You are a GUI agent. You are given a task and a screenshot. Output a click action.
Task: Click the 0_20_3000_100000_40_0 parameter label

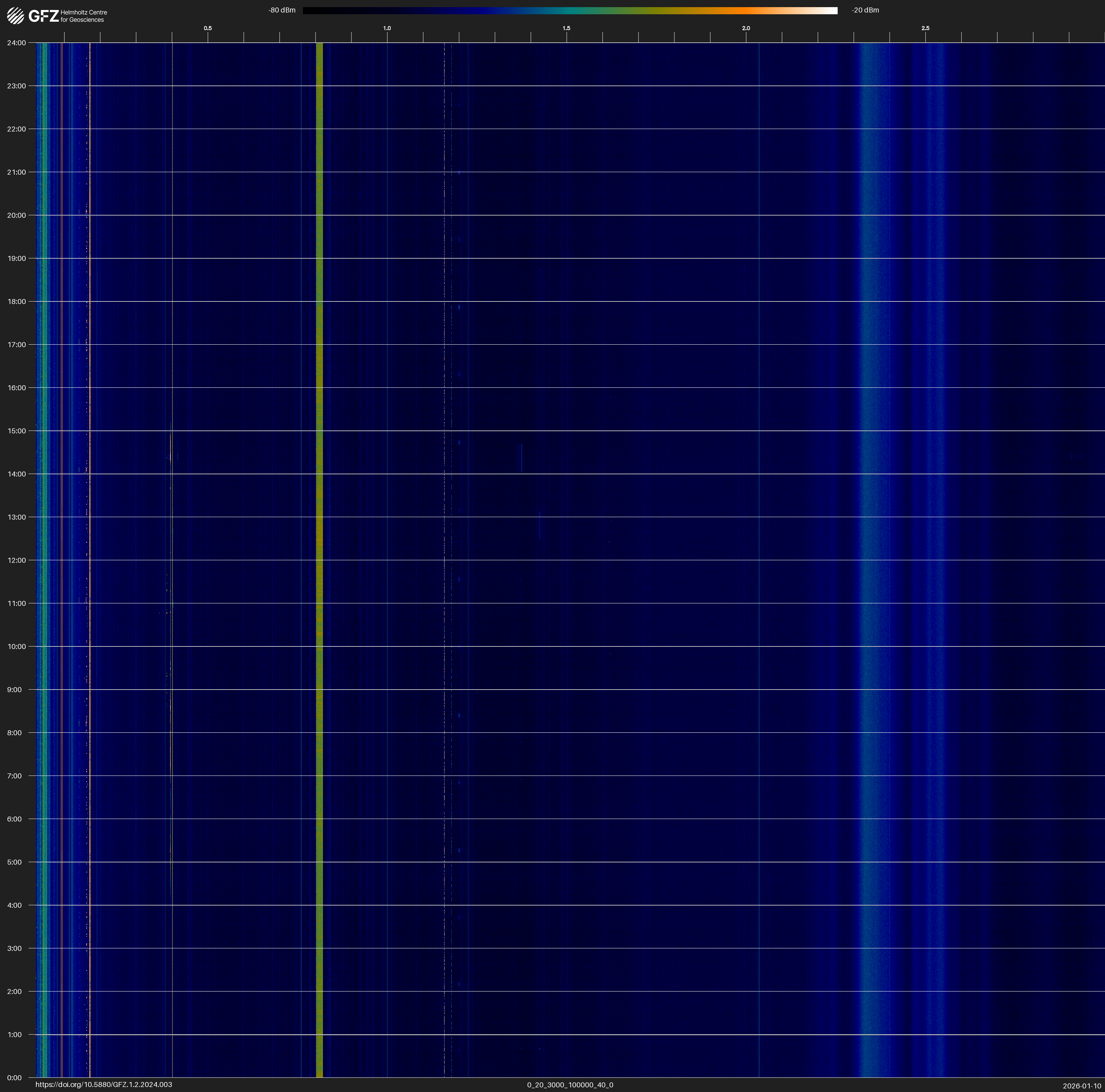point(570,1085)
